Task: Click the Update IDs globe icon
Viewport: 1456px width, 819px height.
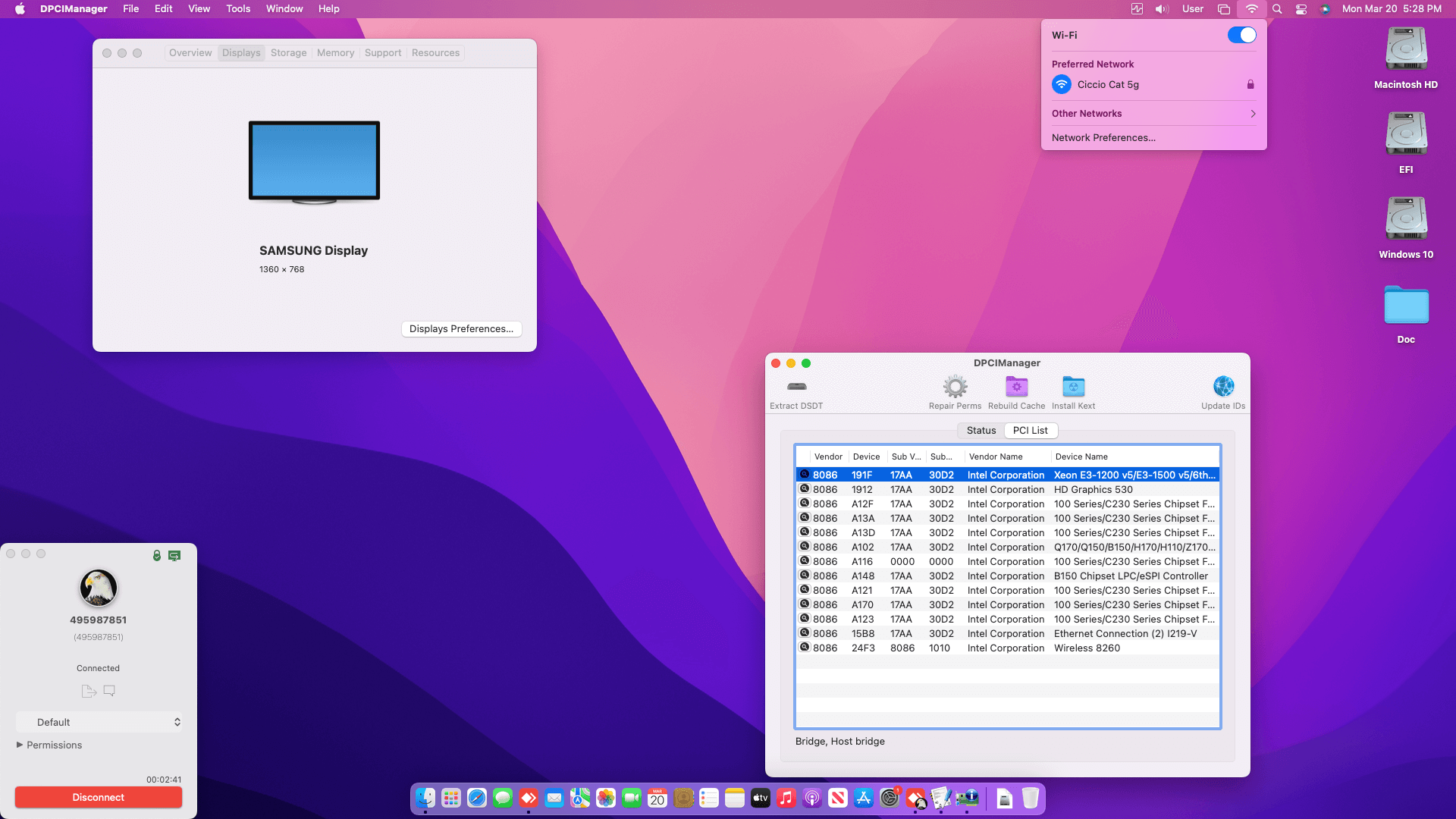Action: pyautogui.click(x=1223, y=387)
